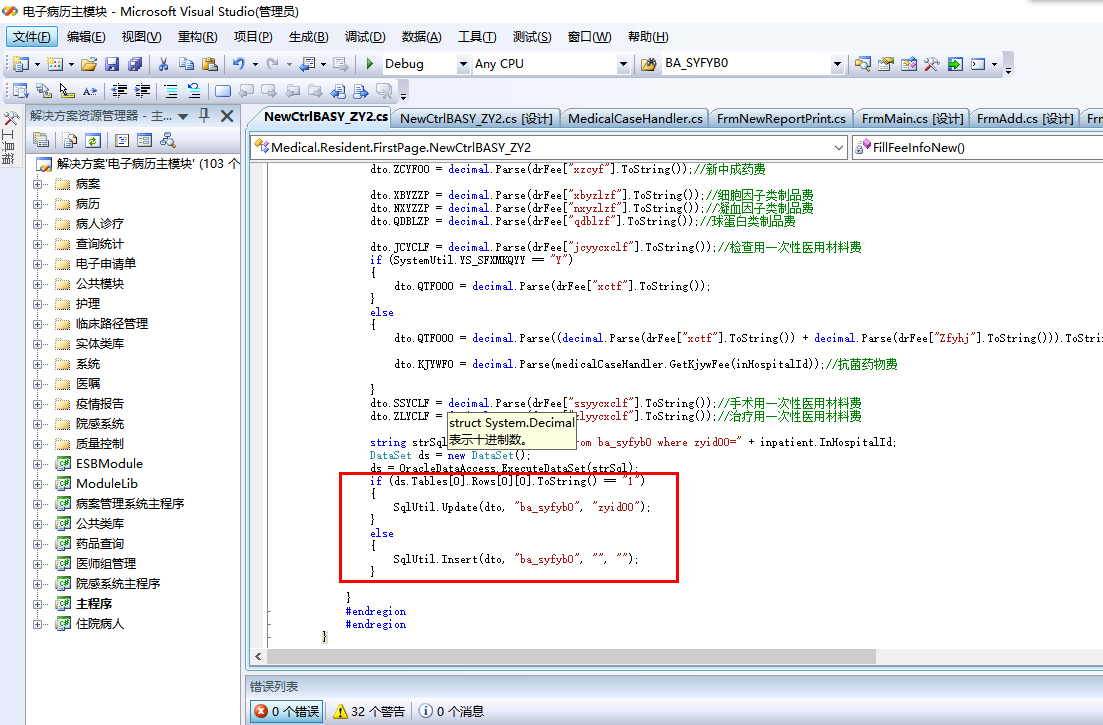Open the Any CPU platform dropdown
The height and width of the screenshot is (725, 1103).
pyautogui.click(x=623, y=64)
